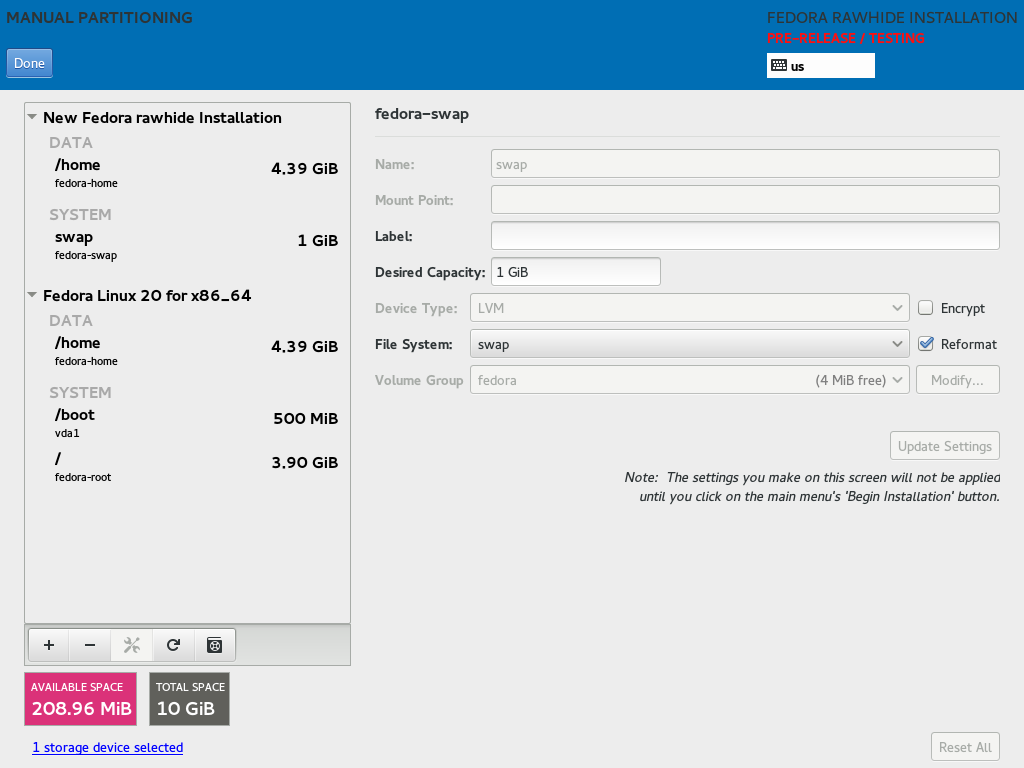Click the Available Space 208.96 MiB box
The width and height of the screenshot is (1024, 768).
click(x=80, y=699)
